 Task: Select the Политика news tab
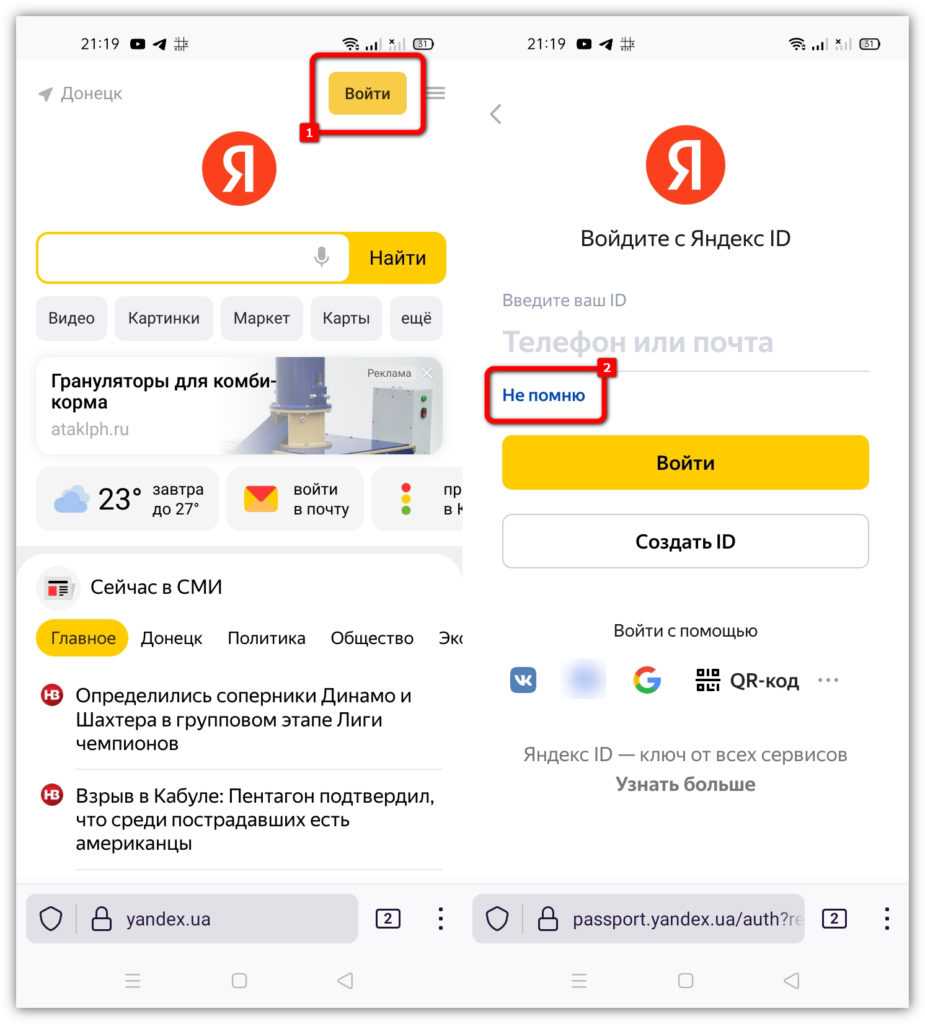click(x=266, y=638)
